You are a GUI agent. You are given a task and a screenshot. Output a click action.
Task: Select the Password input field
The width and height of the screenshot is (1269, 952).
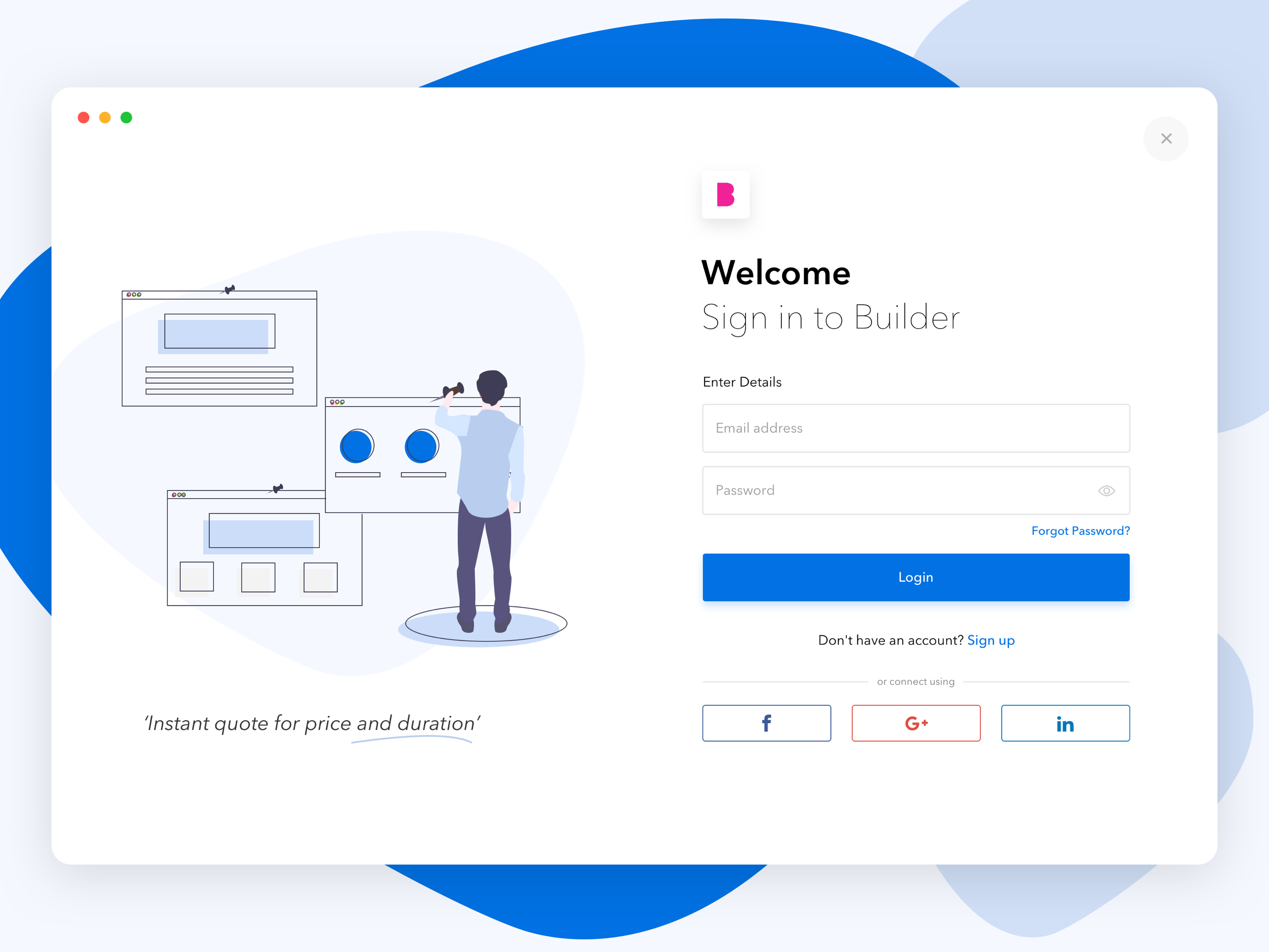915,489
